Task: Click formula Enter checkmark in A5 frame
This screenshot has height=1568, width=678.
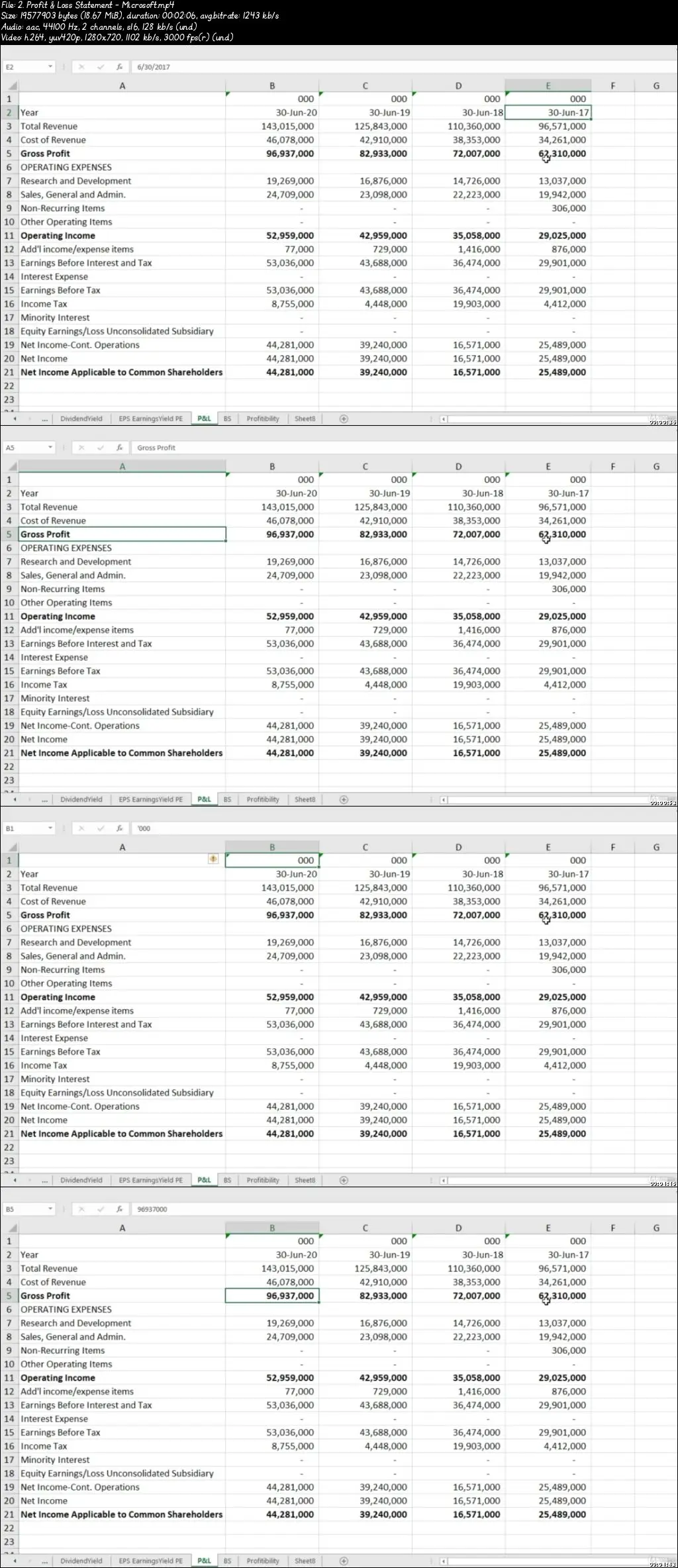Action: tap(101, 448)
